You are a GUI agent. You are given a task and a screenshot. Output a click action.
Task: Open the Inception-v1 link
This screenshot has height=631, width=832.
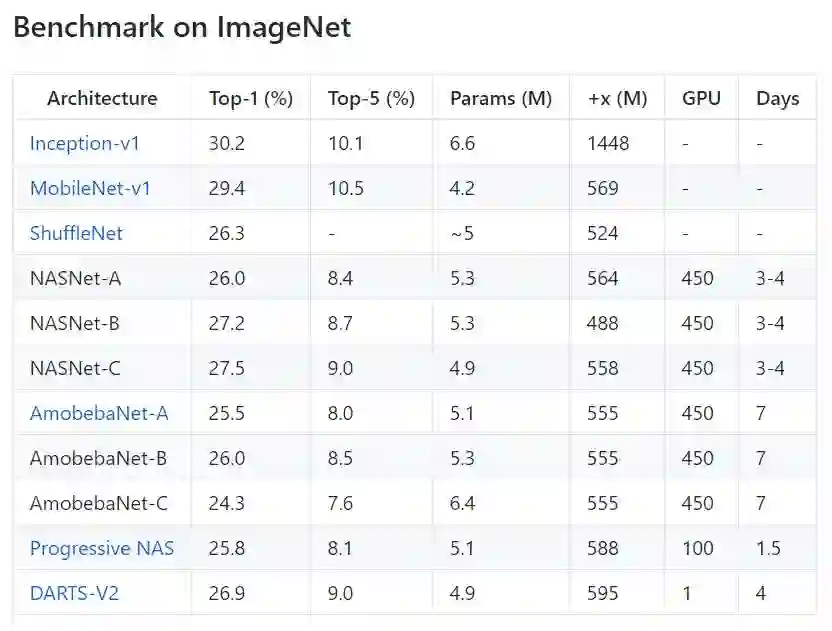coord(85,143)
